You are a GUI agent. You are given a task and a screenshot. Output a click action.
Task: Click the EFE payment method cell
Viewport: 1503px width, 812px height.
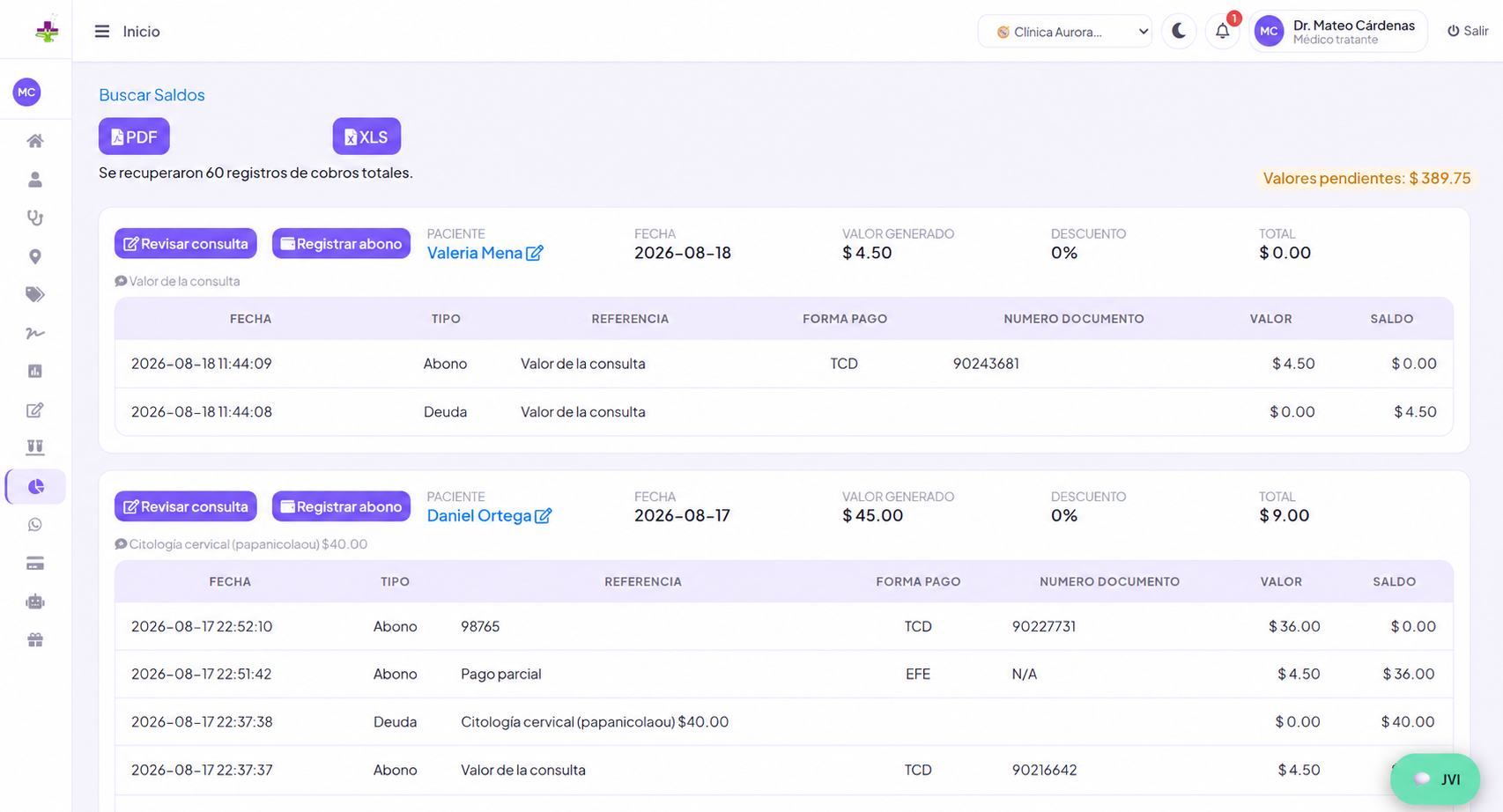[x=918, y=674]
